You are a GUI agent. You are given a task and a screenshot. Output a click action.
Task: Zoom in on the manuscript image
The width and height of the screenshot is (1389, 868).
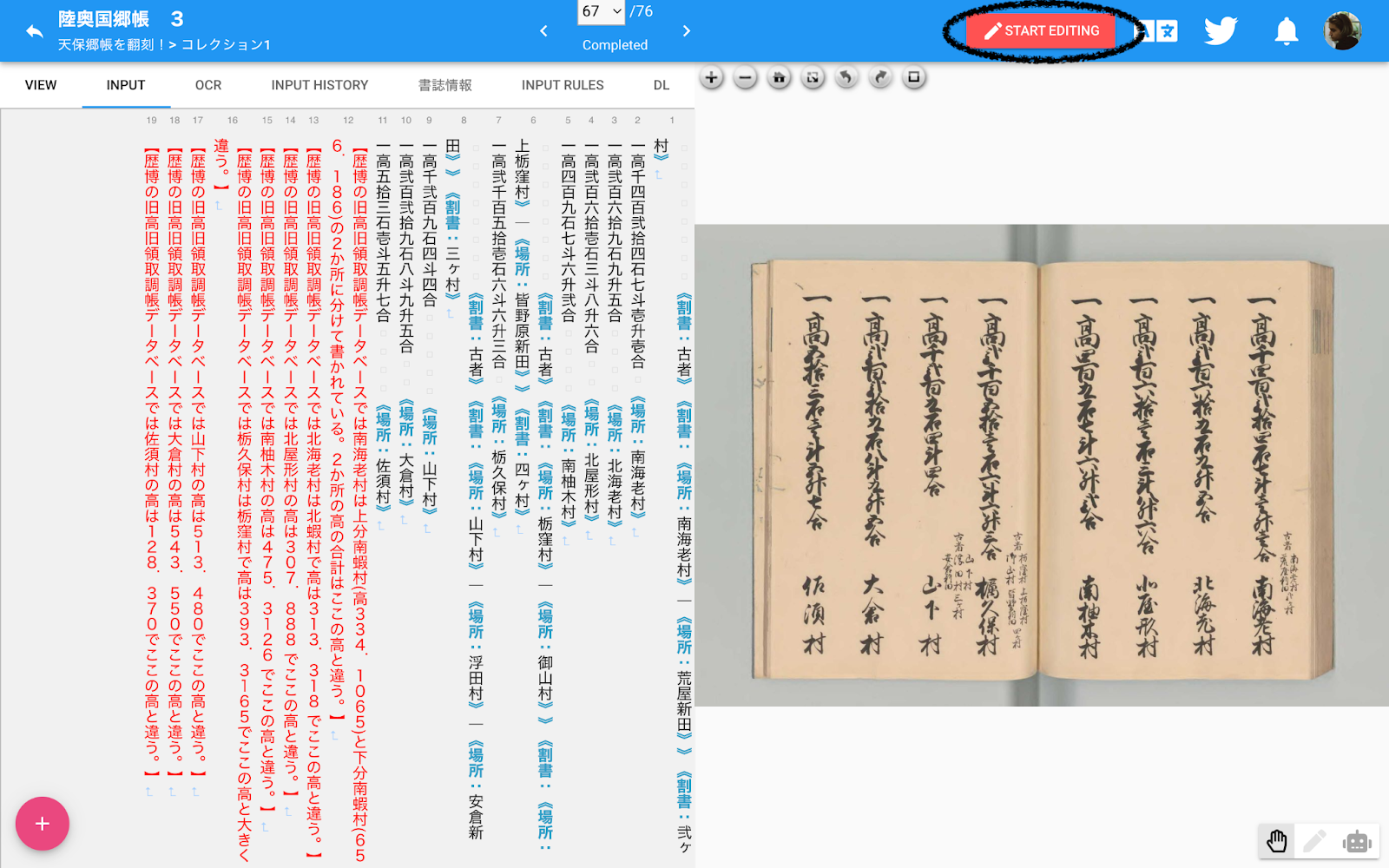711,78
